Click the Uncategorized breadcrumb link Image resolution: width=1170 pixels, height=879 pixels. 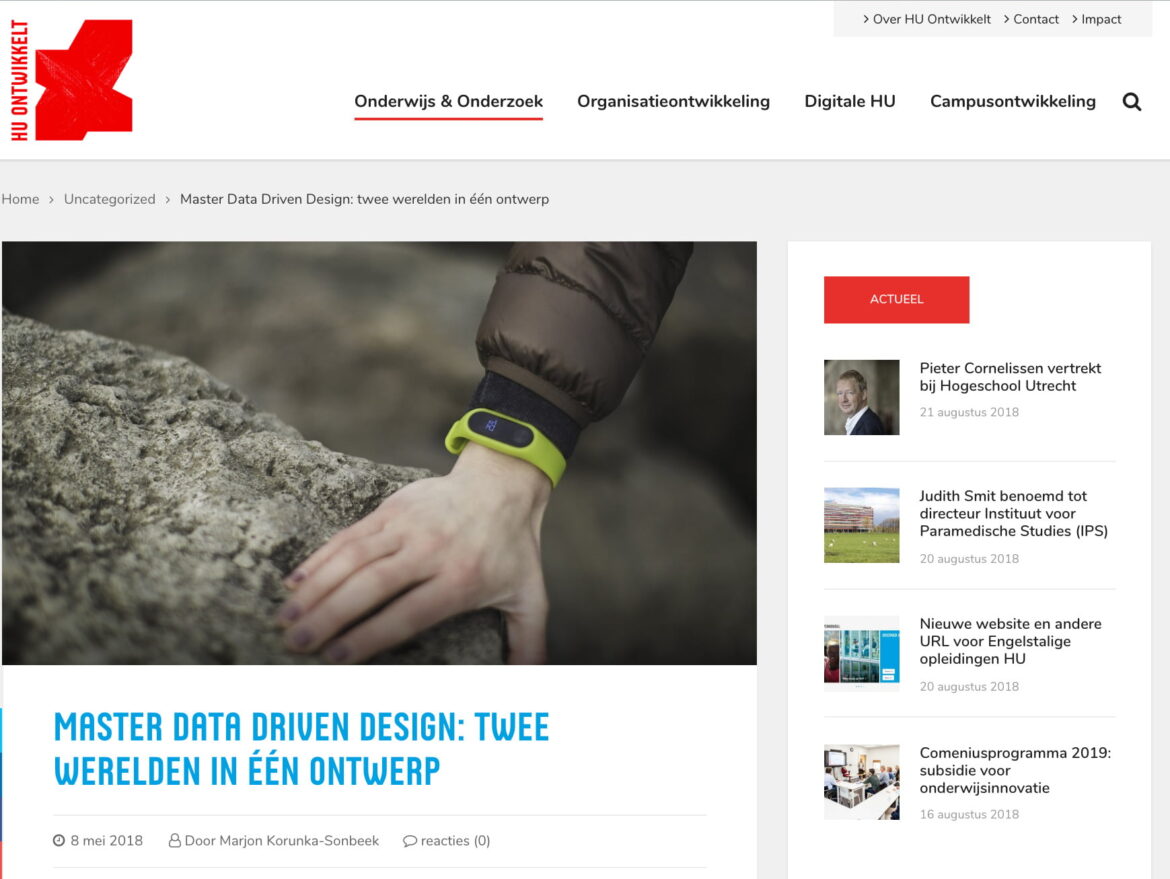pos(109,199)
